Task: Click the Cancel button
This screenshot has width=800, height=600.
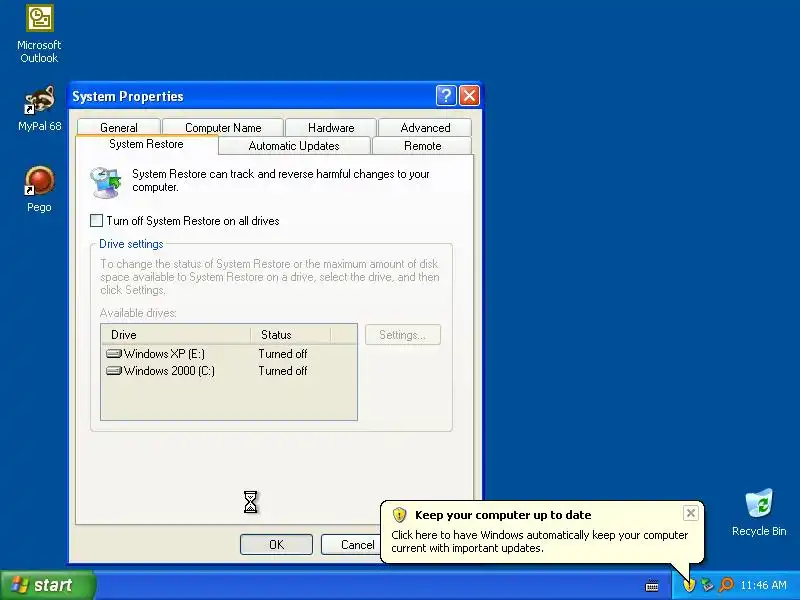Action: [352, 544]
